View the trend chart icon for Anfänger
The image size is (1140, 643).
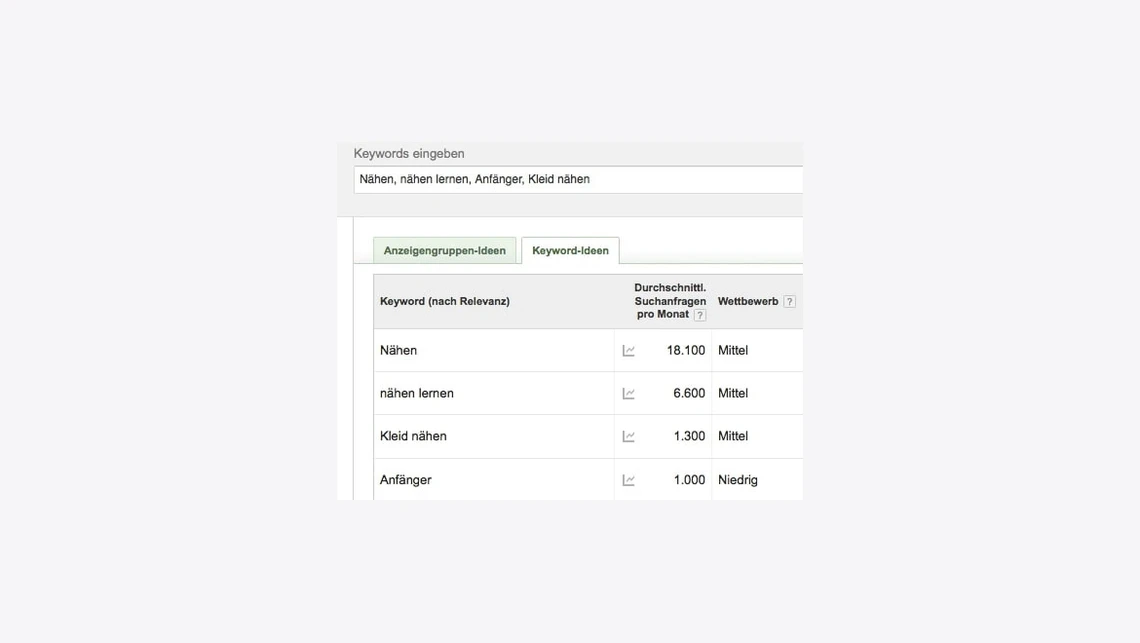click(x=628, y=481)
